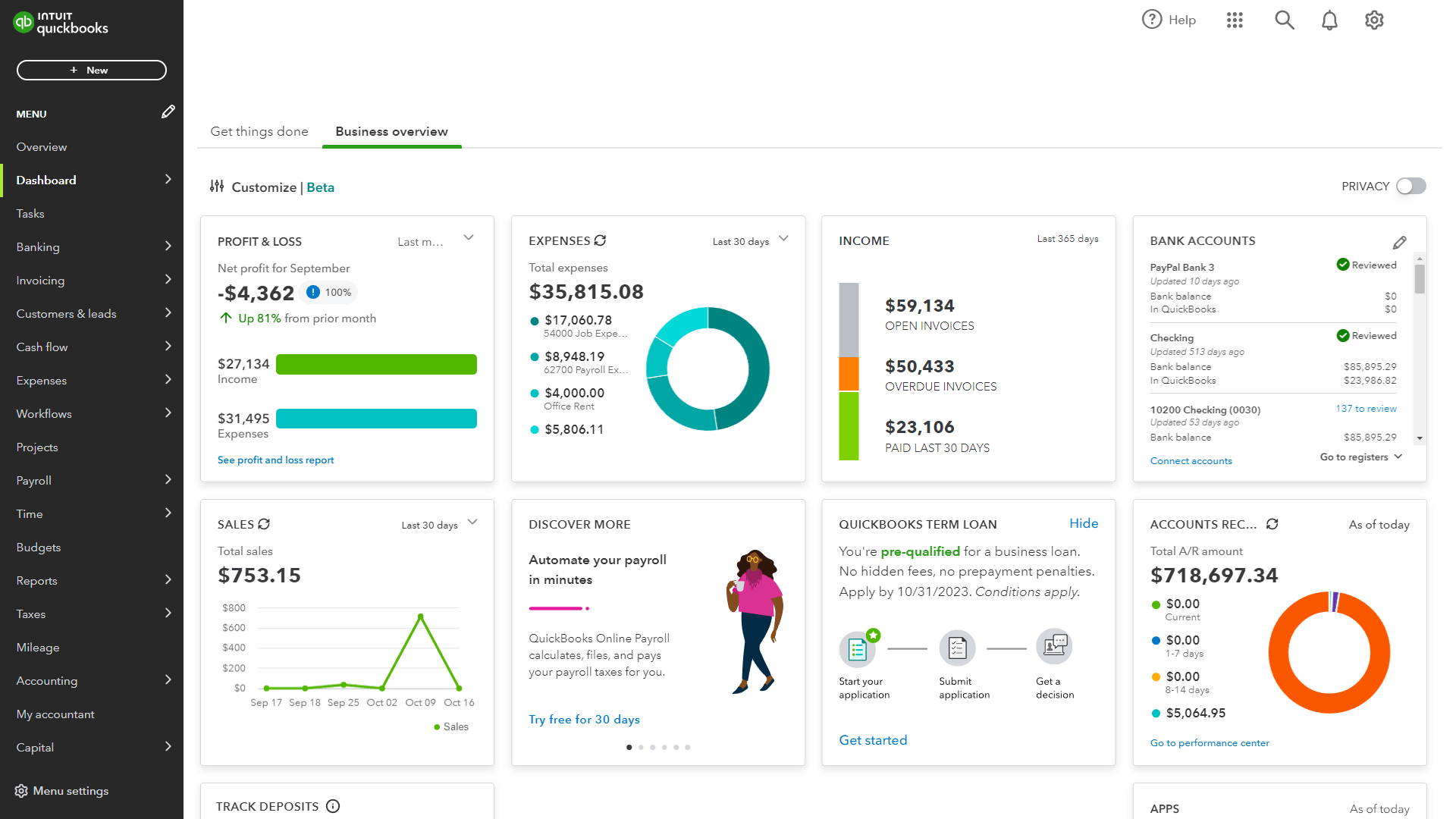Click the notifications bell icon

point(1330,20)
